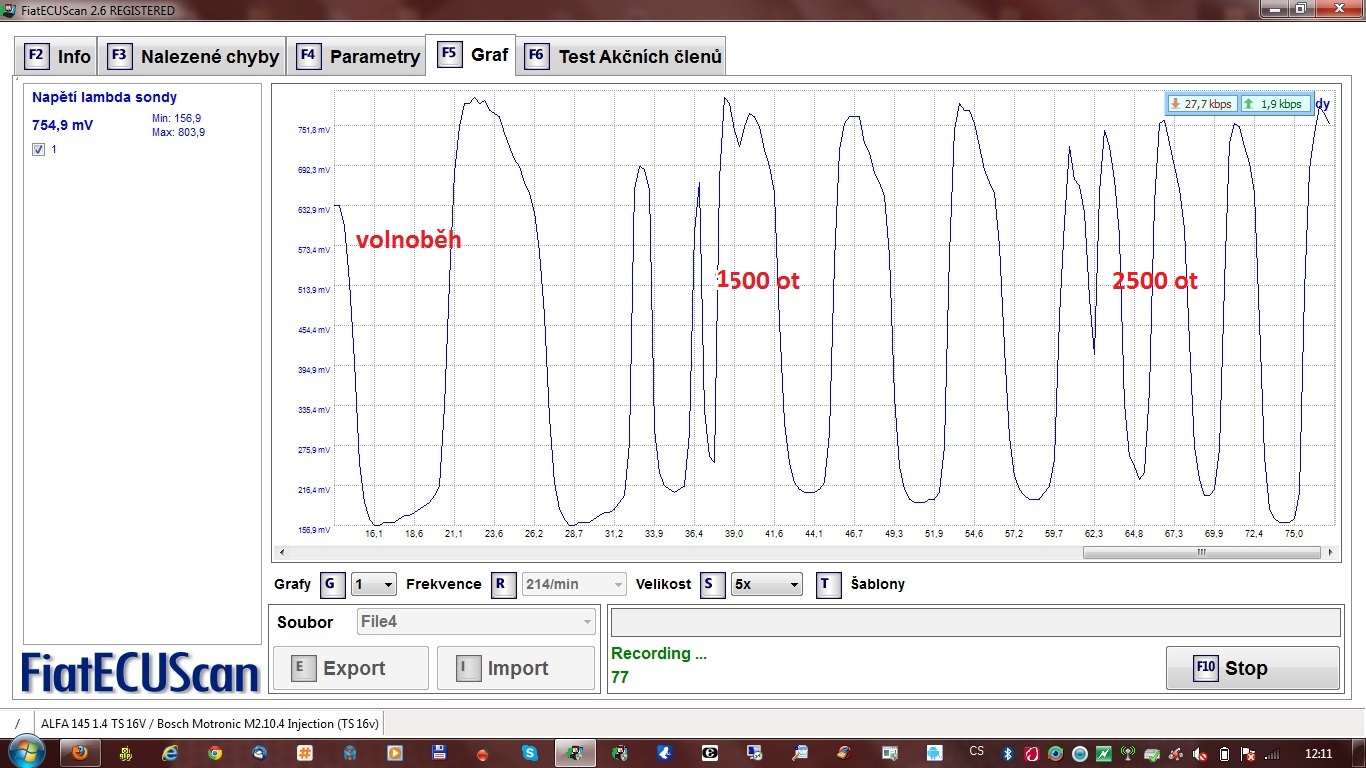Image resolution: width=1366 pixels, height=768 pixels.
Task: Go to Test Akčních členů tab
Action: point(624,57)
